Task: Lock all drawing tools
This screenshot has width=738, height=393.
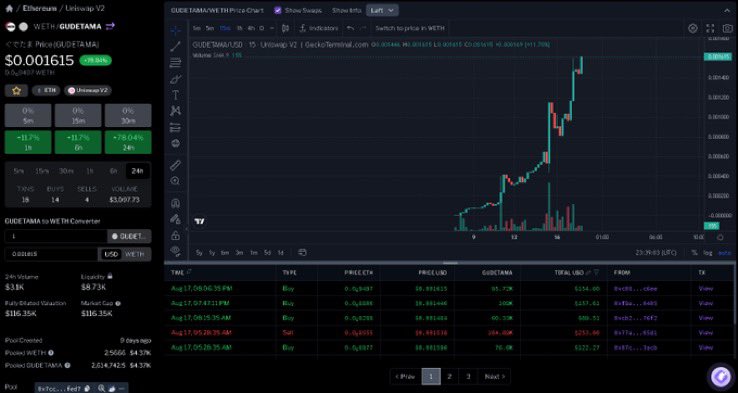Action: click(x=176, y=235)
